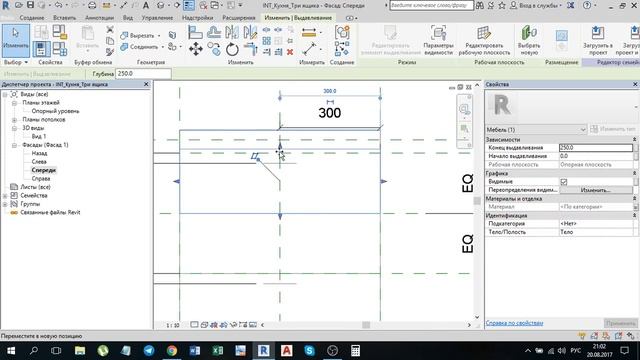The image size is (640, 360).
Task: Click the Mirror pick axis icon
Action: (232, 32)
